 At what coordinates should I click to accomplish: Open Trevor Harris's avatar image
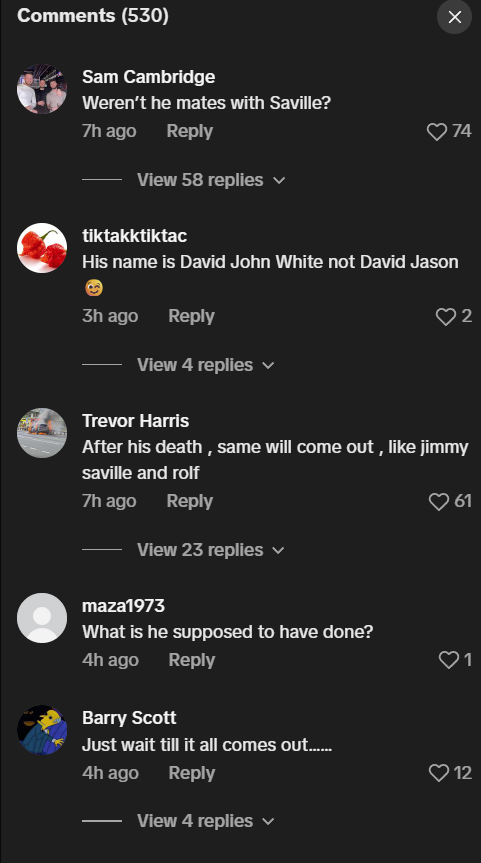click(x=42, y=433)
